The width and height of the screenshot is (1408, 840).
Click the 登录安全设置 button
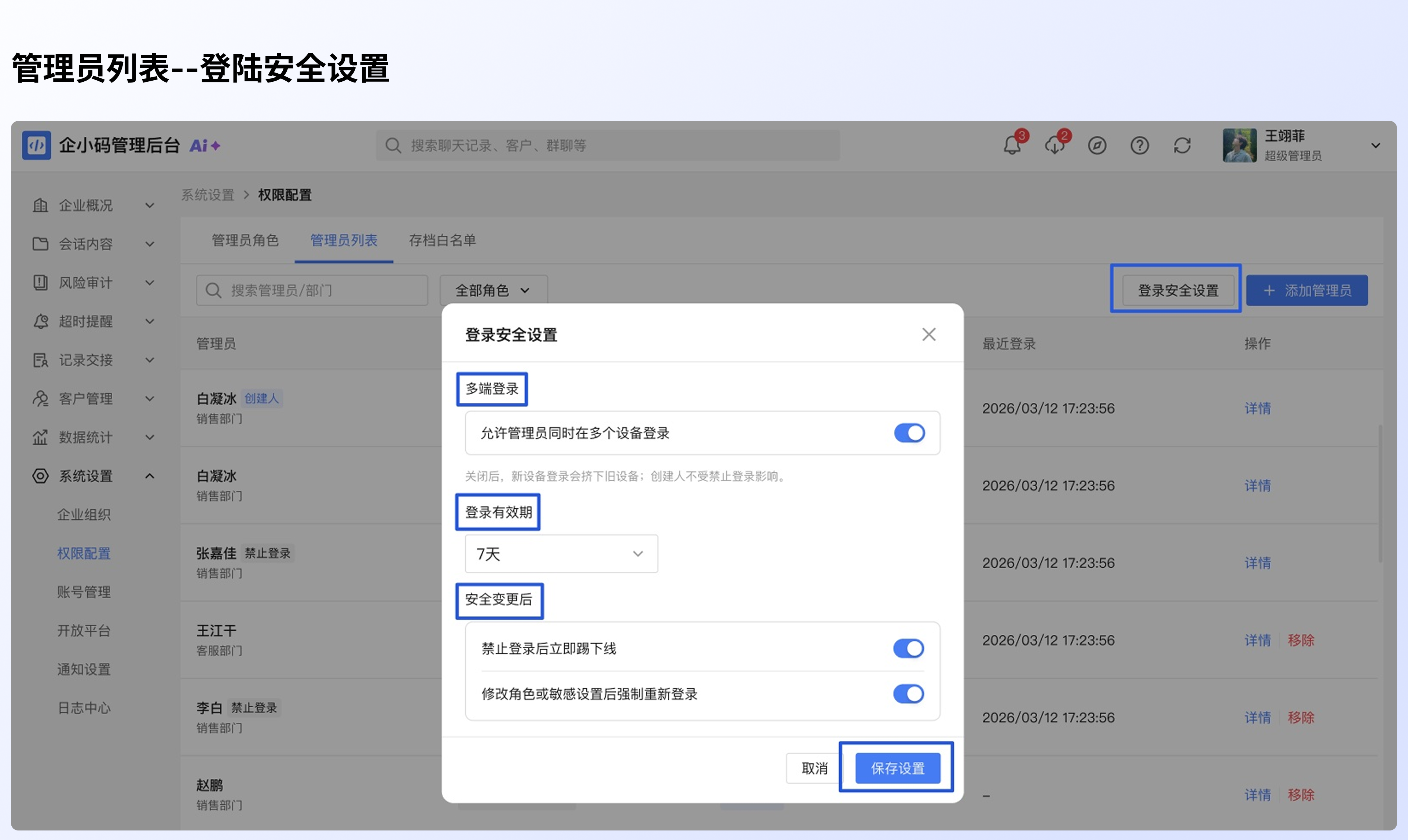1178,290
